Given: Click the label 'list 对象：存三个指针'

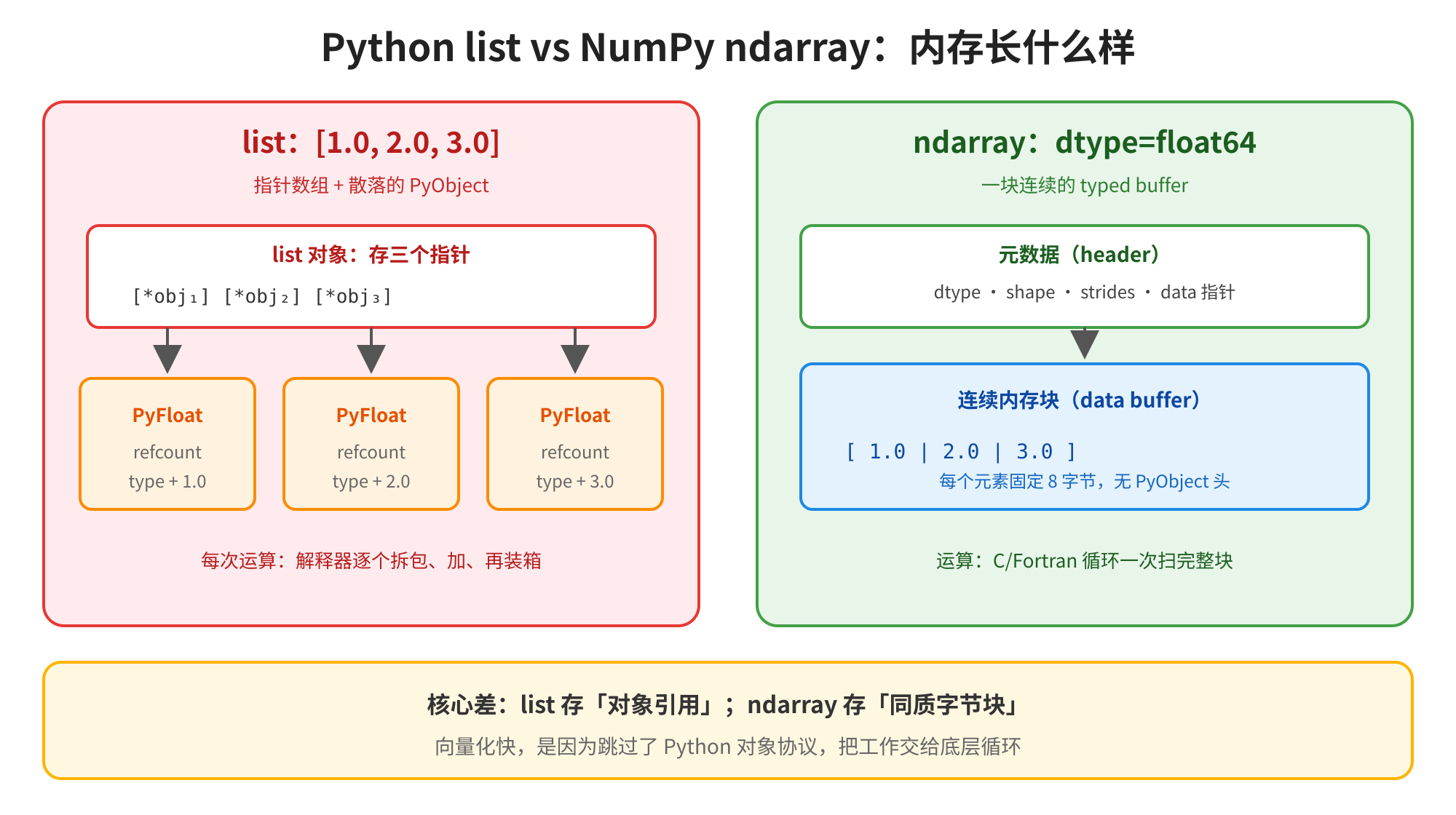Looking at the screenshot, I should [x=371, y=255].
